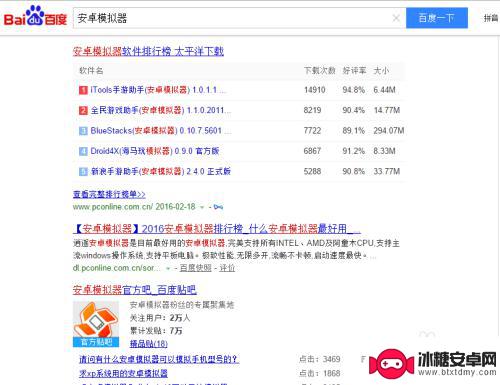Image resolution: width=500 pixels, height=385 pixels.
Task: Click the 大小 column header
Action: [381, 71]
